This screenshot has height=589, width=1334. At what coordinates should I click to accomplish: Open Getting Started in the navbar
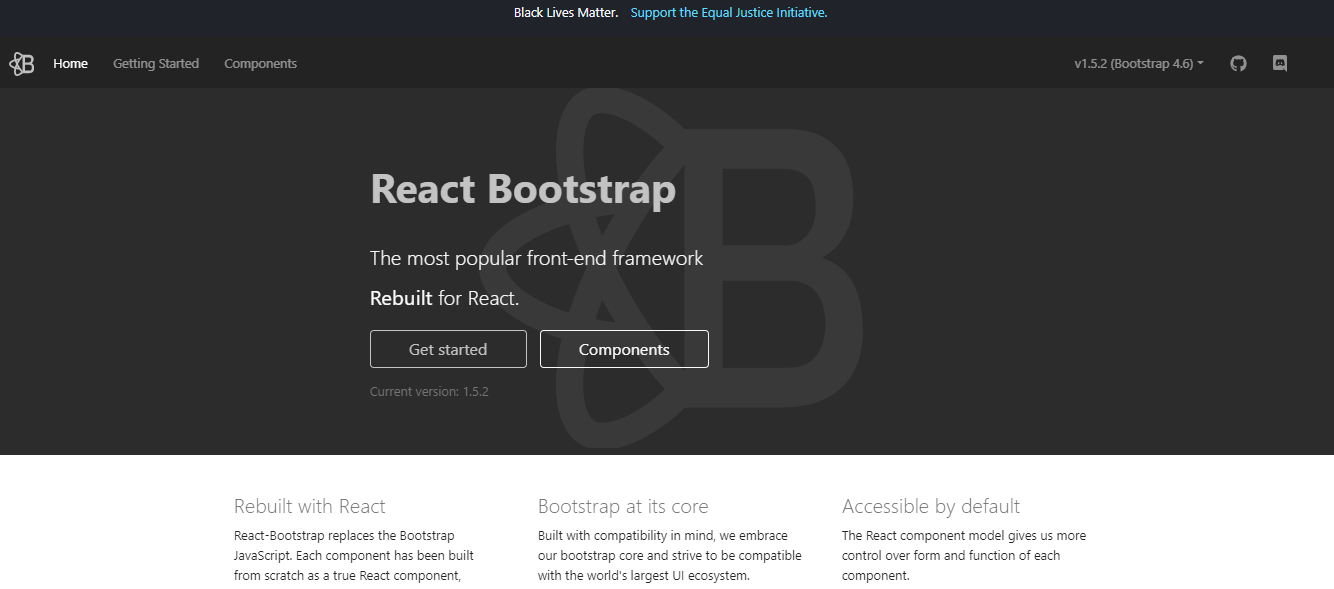(x=156, y=64)
